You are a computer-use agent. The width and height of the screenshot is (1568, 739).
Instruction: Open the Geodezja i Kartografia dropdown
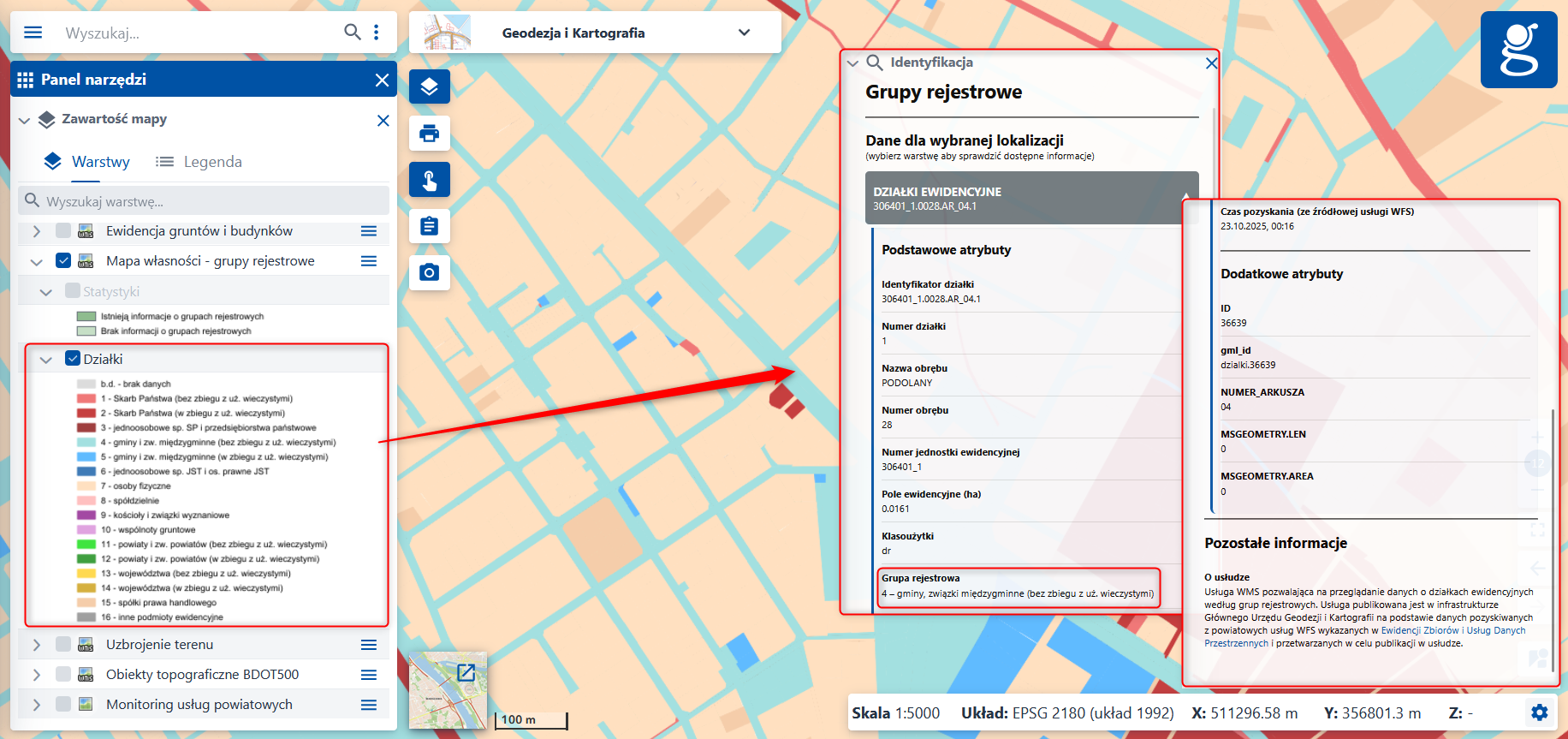pos(744,33)
